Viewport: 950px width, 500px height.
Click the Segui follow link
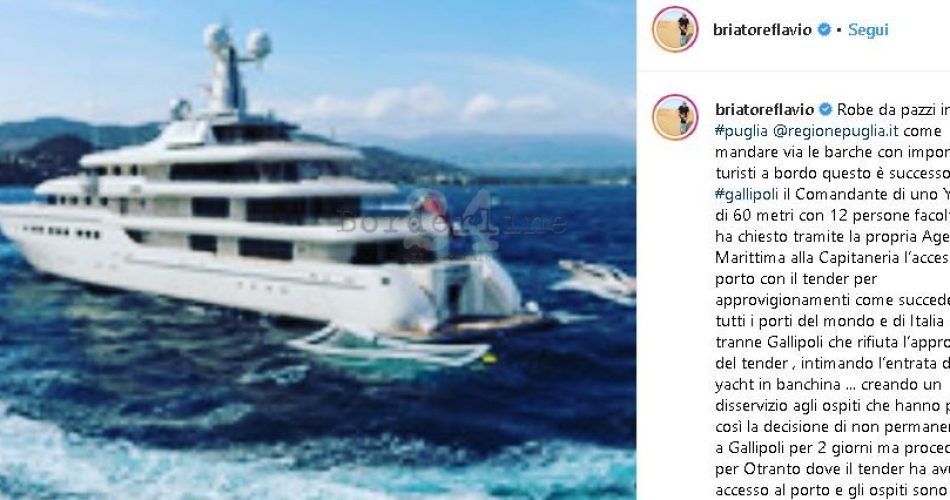868,30
